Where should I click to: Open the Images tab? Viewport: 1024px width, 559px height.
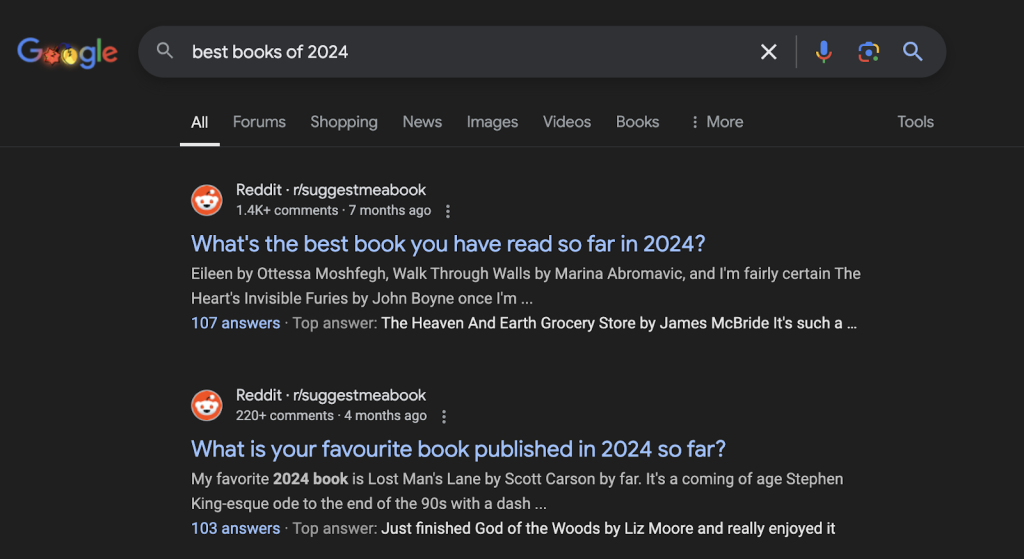coord(492,122)
